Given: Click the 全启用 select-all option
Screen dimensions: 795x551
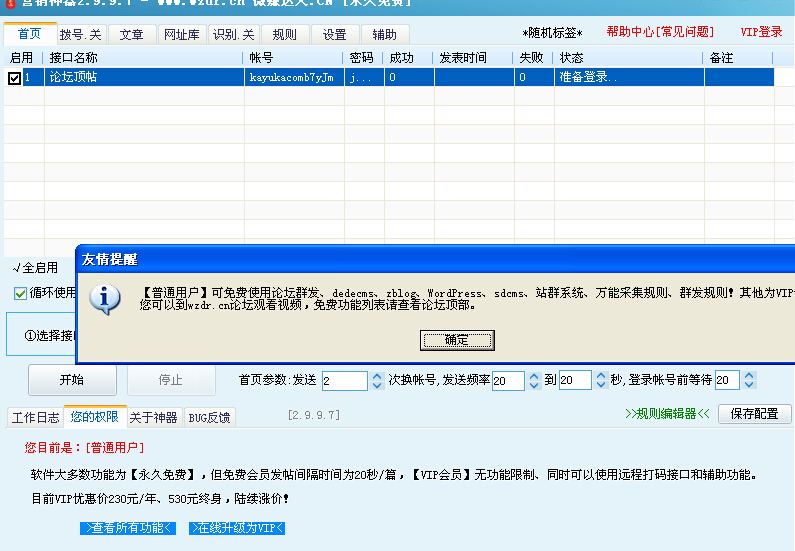Looking at the screenshot, I should (x=36, y=268).
